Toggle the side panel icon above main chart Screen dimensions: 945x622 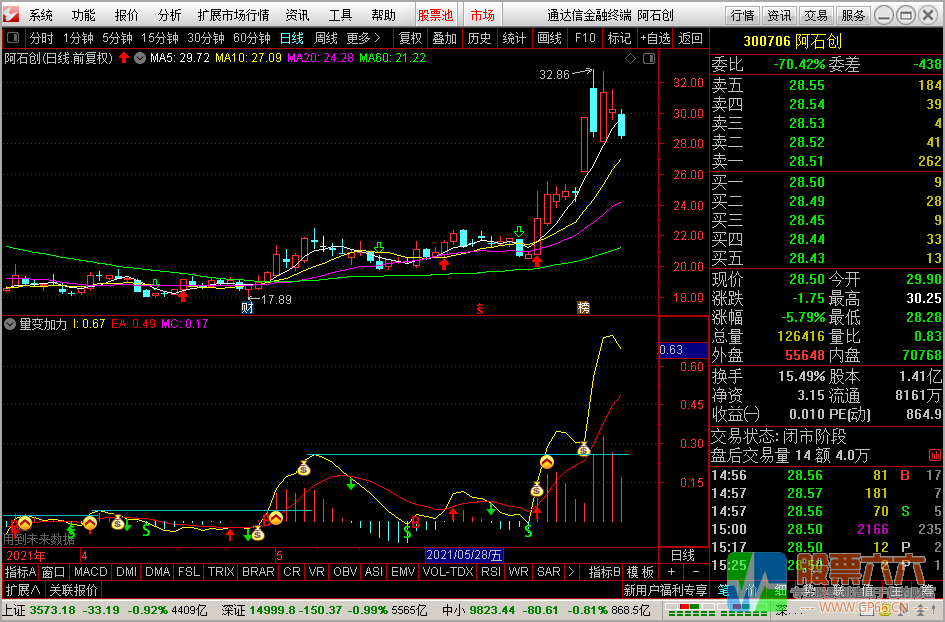[x=649, y=58]
